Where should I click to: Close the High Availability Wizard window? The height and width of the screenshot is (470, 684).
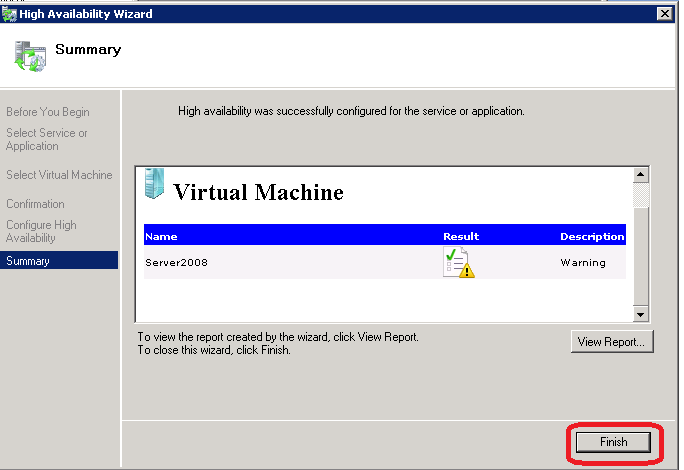(x=664, y=13)
